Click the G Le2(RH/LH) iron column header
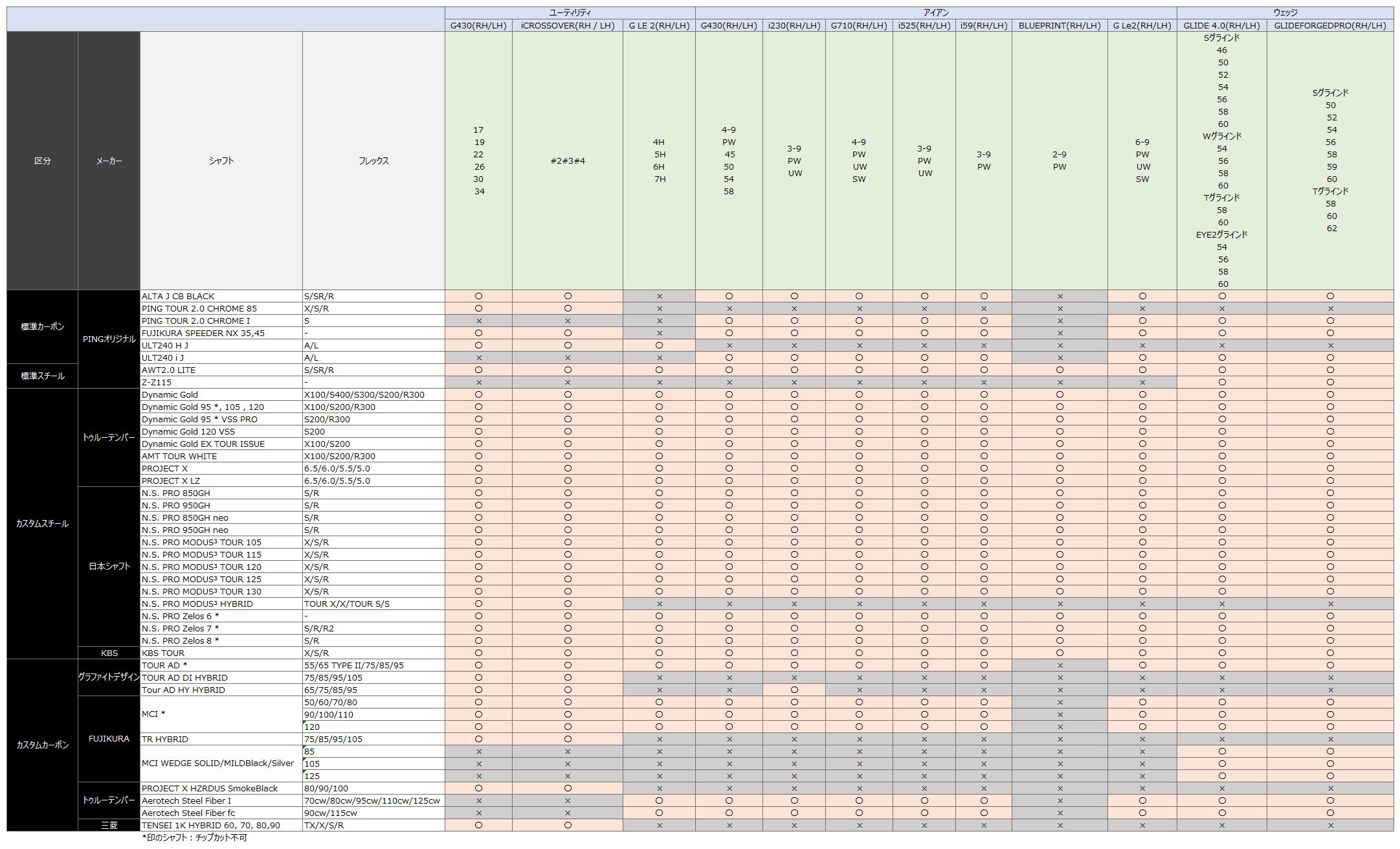The height and width of the screenshot is (849, 1400). click(x=1142, y=26)
